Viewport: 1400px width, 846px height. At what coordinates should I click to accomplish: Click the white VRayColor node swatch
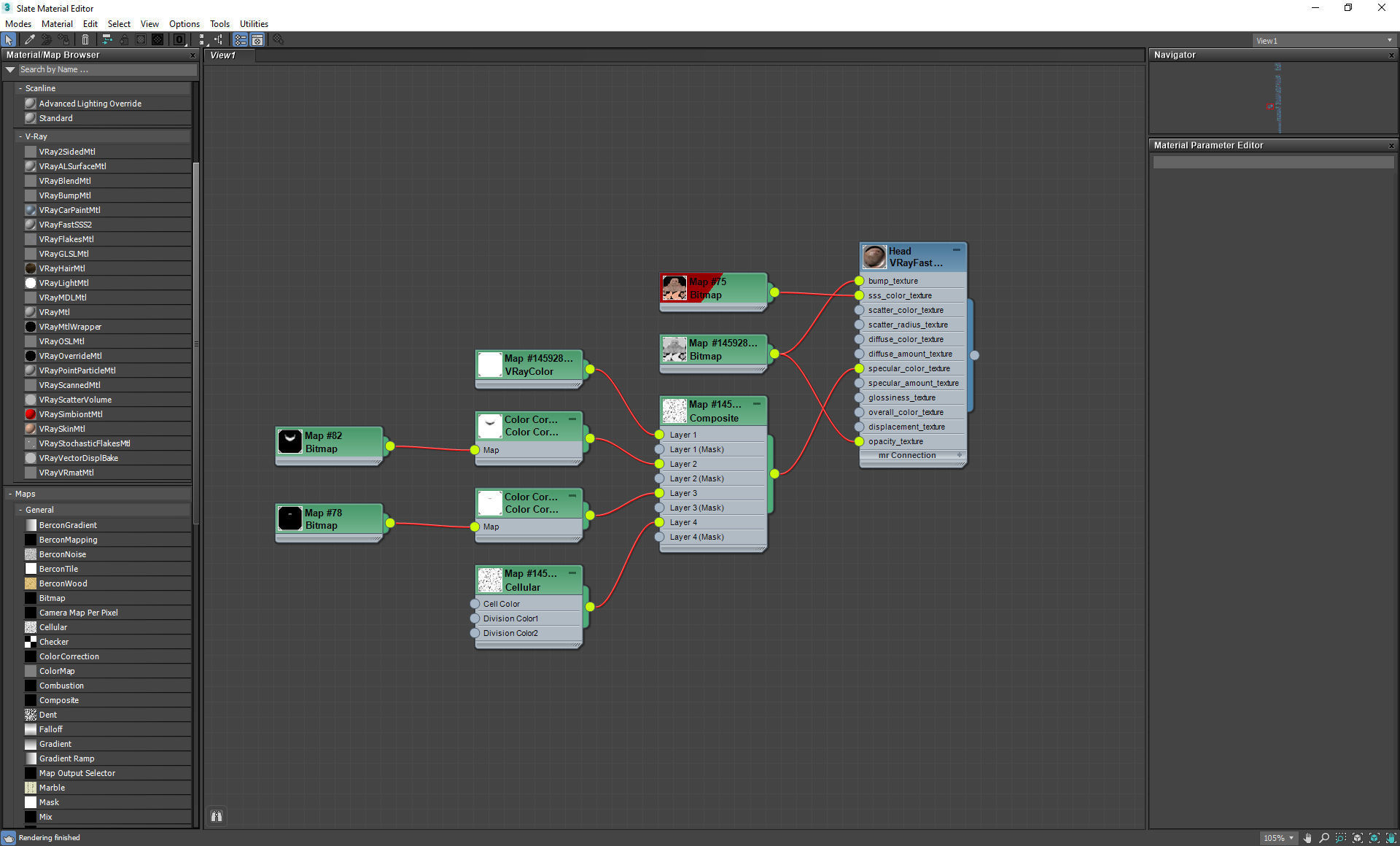pos(490,365)
